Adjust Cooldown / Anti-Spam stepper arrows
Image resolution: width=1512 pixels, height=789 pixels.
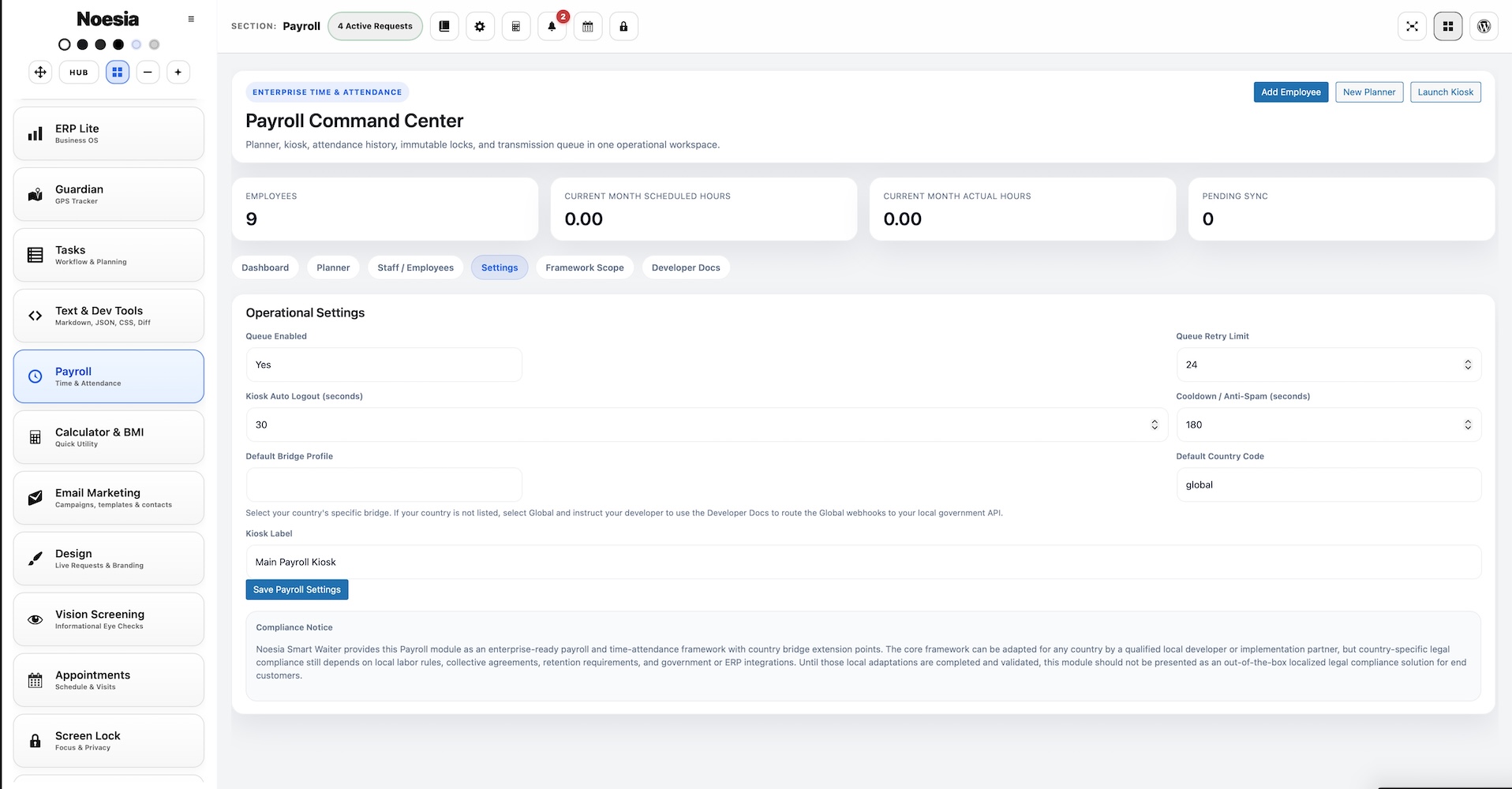click(1468, 424)
